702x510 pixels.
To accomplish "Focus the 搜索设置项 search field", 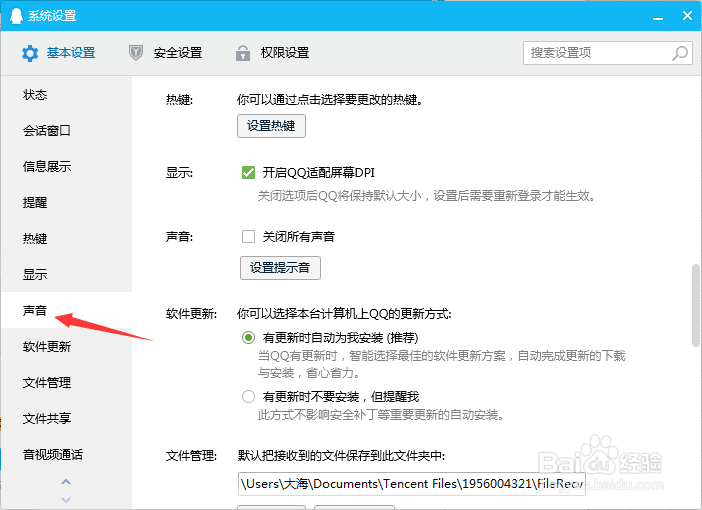I will coord(608,53).
